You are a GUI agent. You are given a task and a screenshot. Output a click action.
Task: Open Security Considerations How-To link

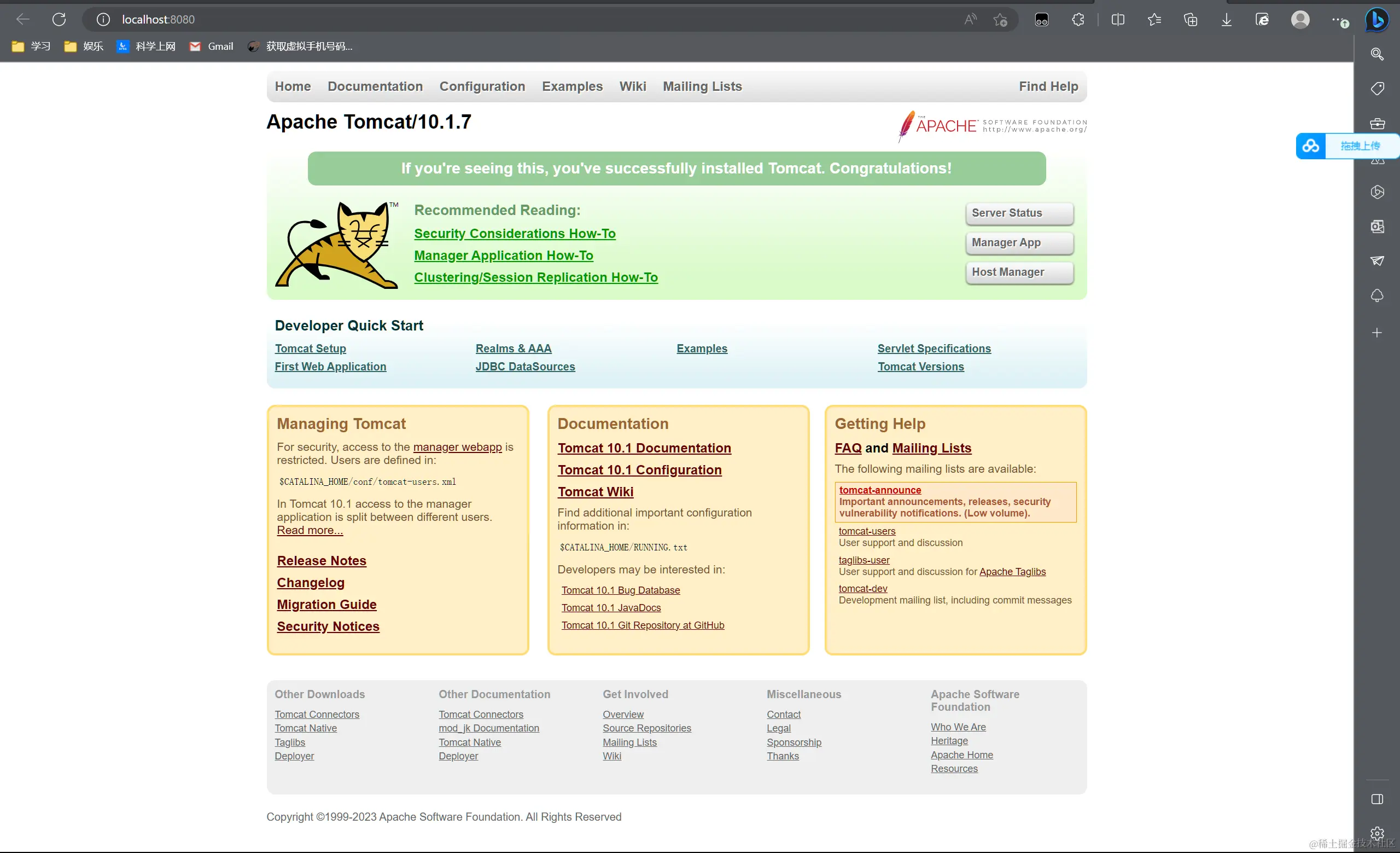coord(514,234)
